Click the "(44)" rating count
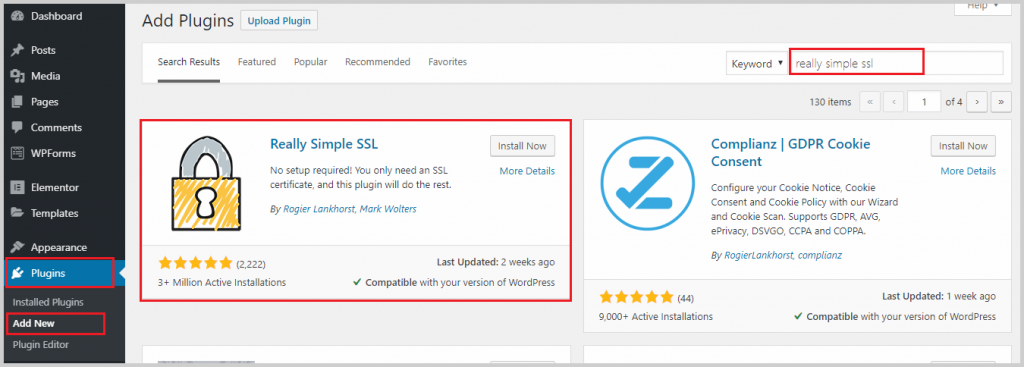Viewport: 1024px width, 367px height. click(x=685, y=298)
